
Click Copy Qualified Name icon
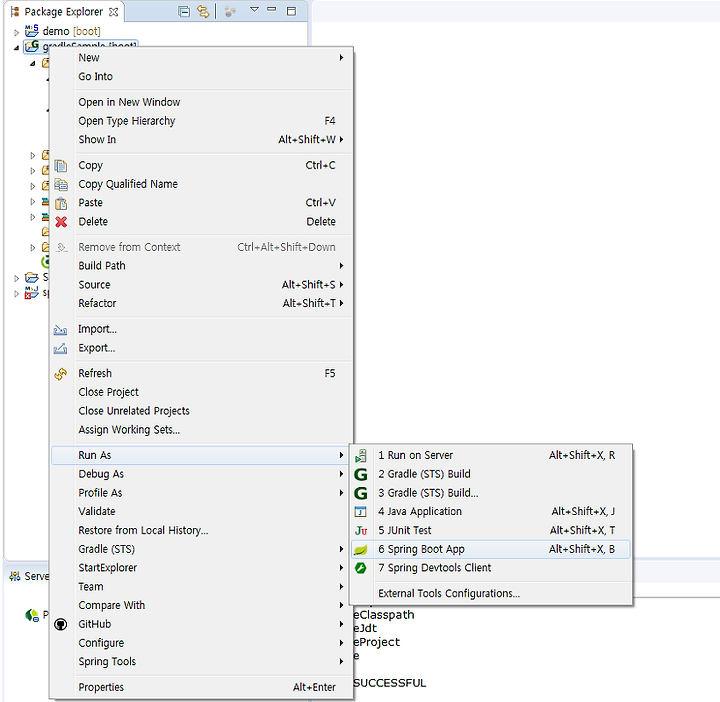coord(61,184)
